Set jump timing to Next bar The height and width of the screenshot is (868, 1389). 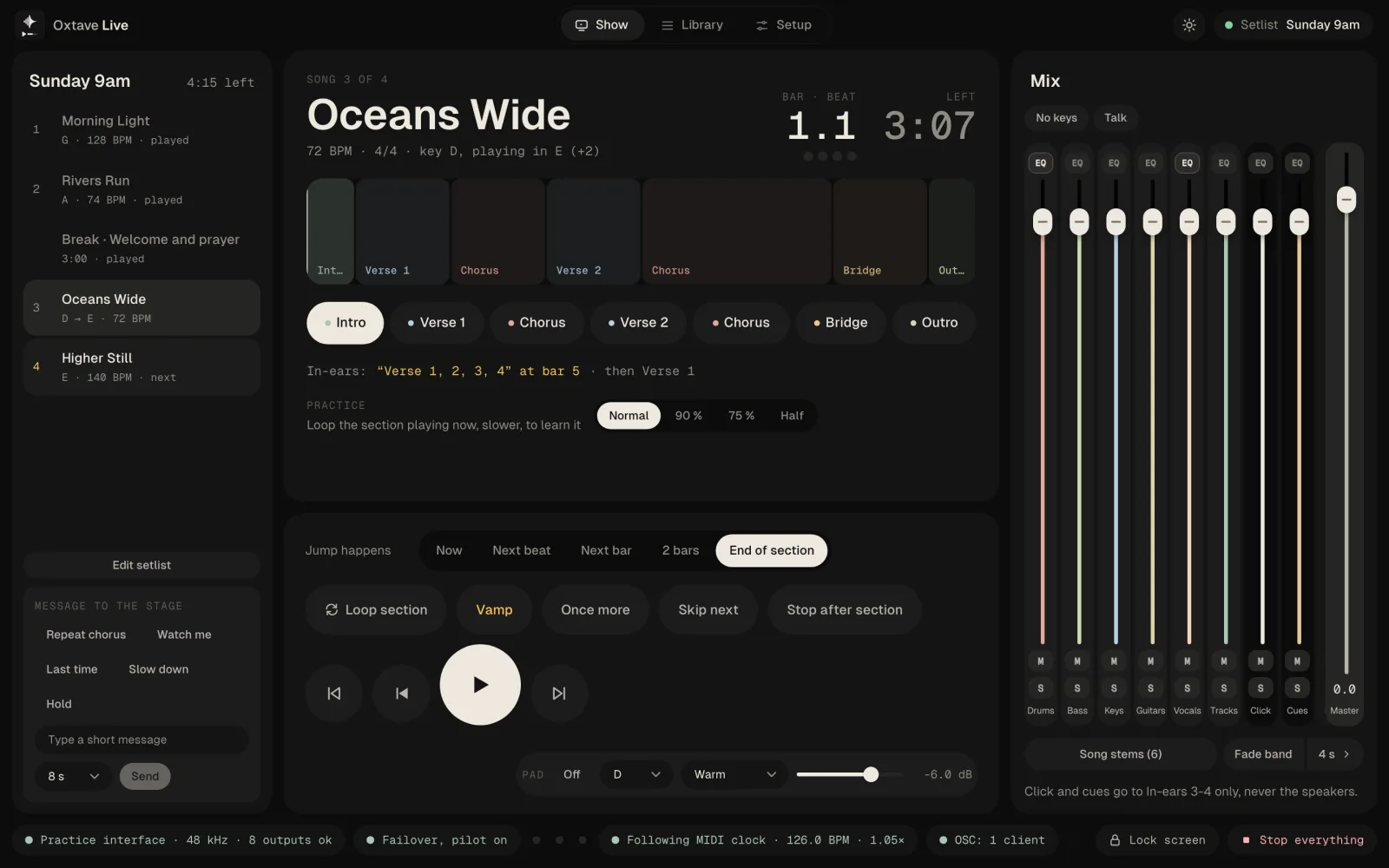click(606, 550)
